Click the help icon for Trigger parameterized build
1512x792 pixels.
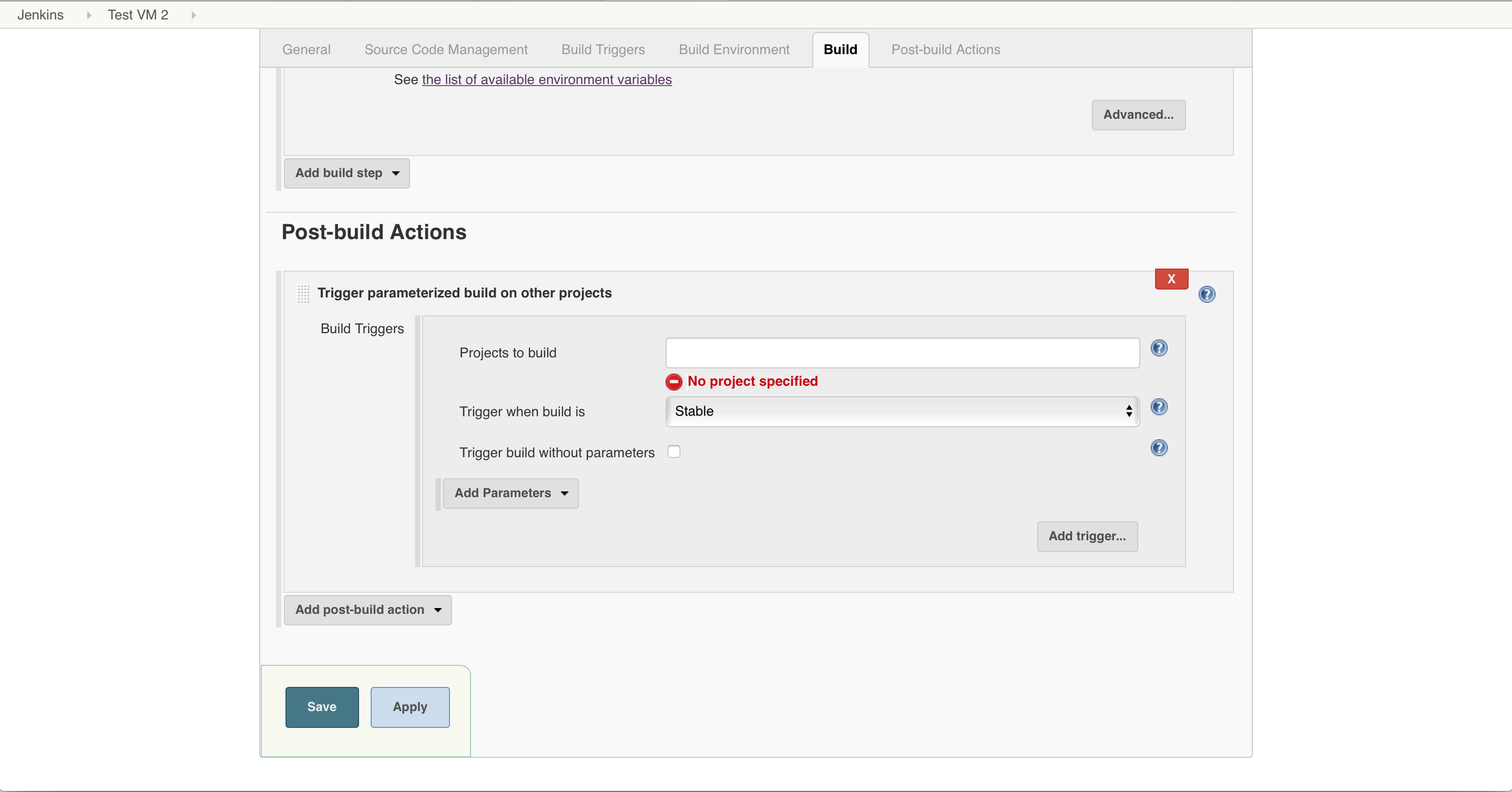coord(1207,293)
